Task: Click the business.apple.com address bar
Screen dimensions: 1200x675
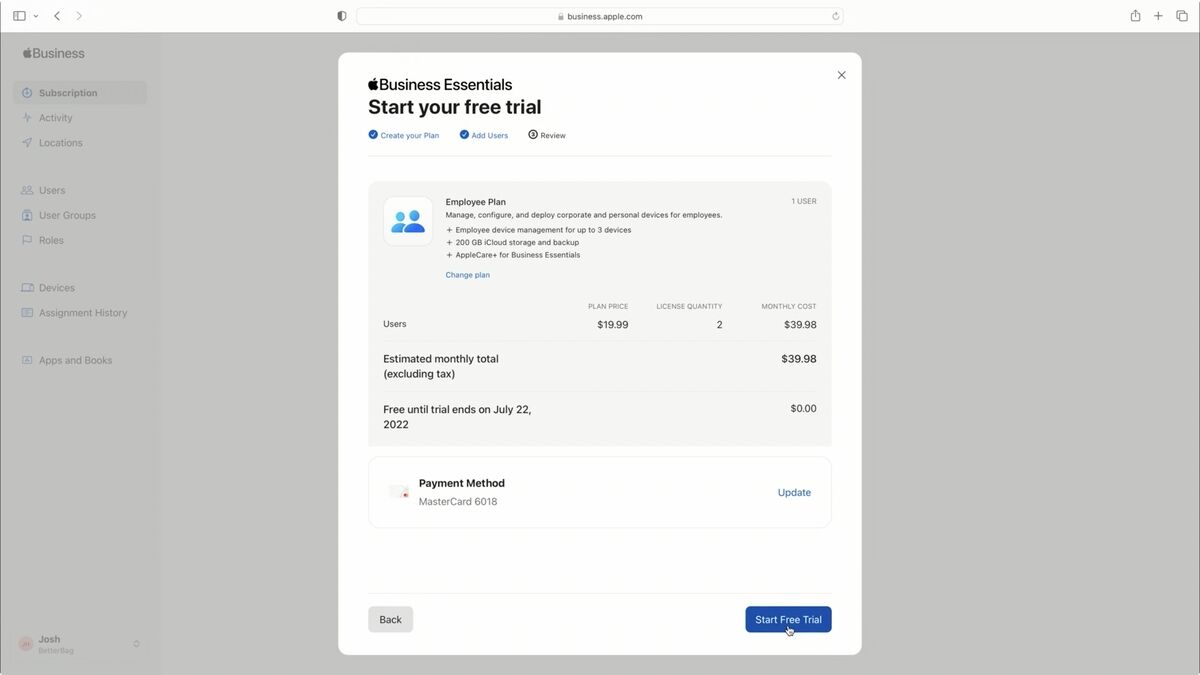Action: click(x=600, y=16)
